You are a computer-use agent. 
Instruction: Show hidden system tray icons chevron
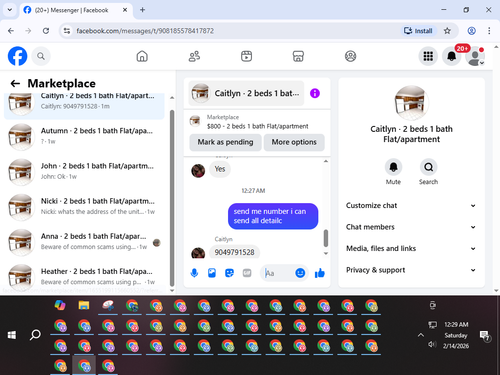point(421,335)
